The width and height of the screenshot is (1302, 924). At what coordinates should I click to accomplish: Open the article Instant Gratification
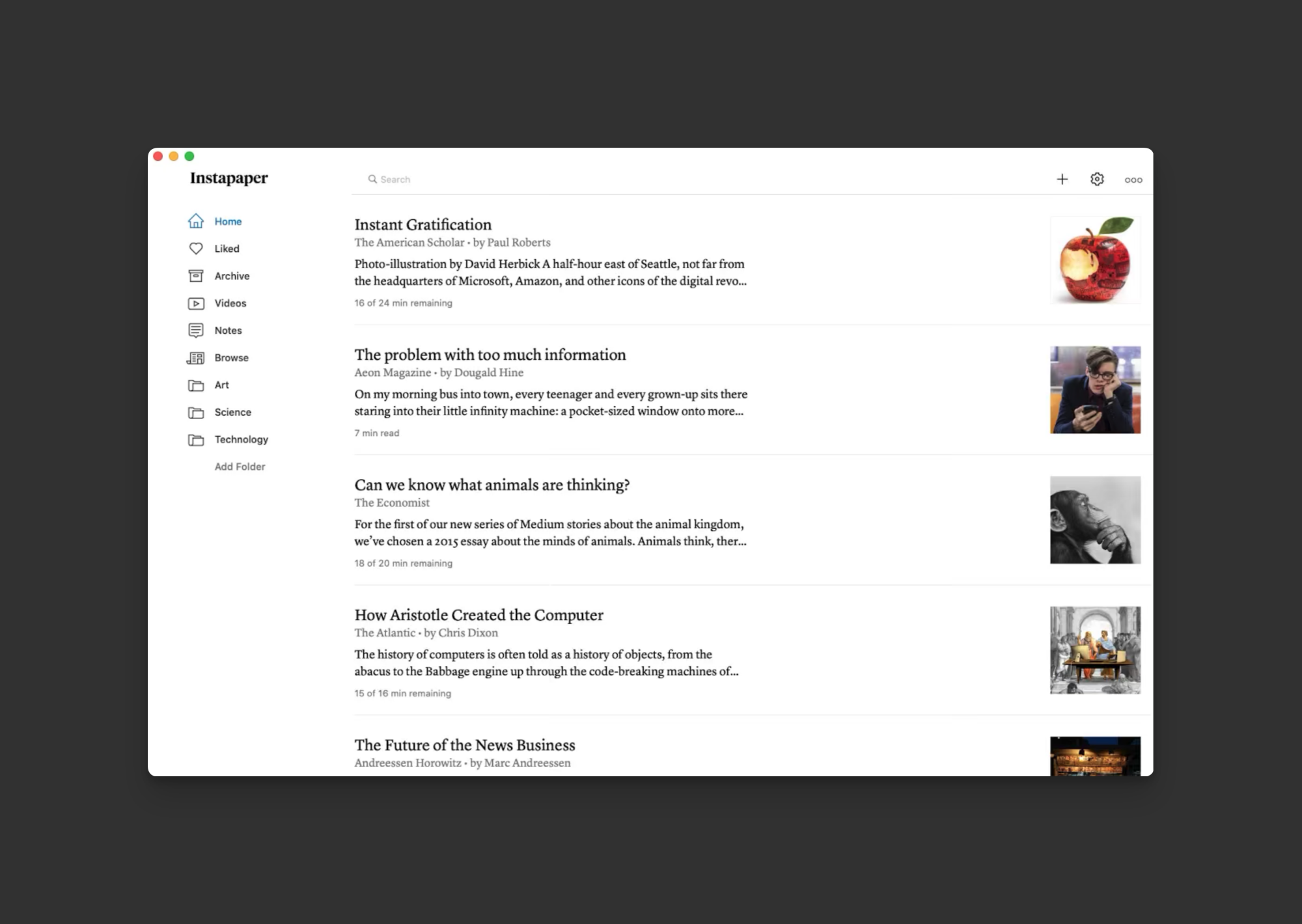click(422, 224)
